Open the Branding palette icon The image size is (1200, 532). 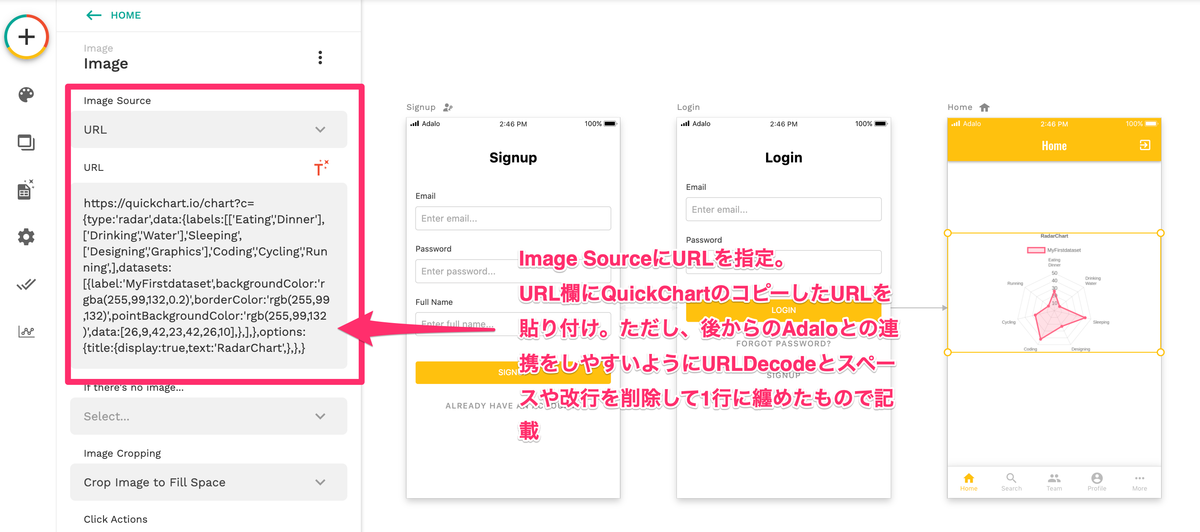point(26,95)
